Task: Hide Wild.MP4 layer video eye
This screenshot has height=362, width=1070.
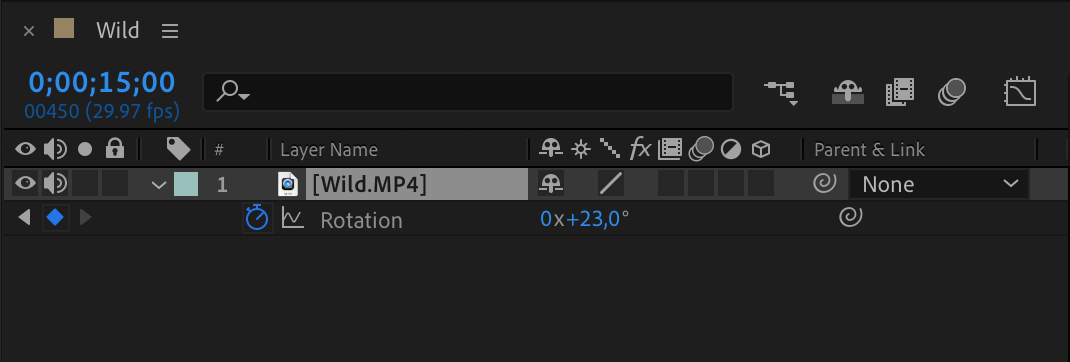Action: (25, 183)
